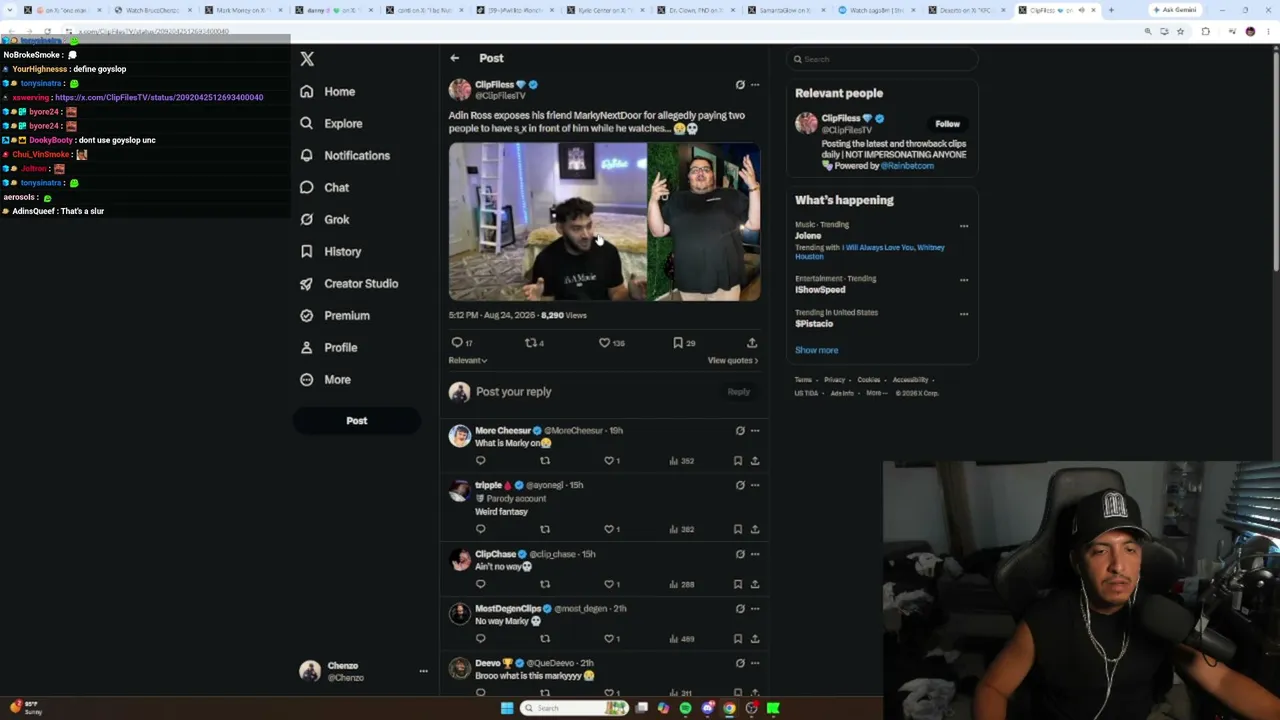Open View quotes link
Screen dimensions: 1280x720
coord(733,361)
